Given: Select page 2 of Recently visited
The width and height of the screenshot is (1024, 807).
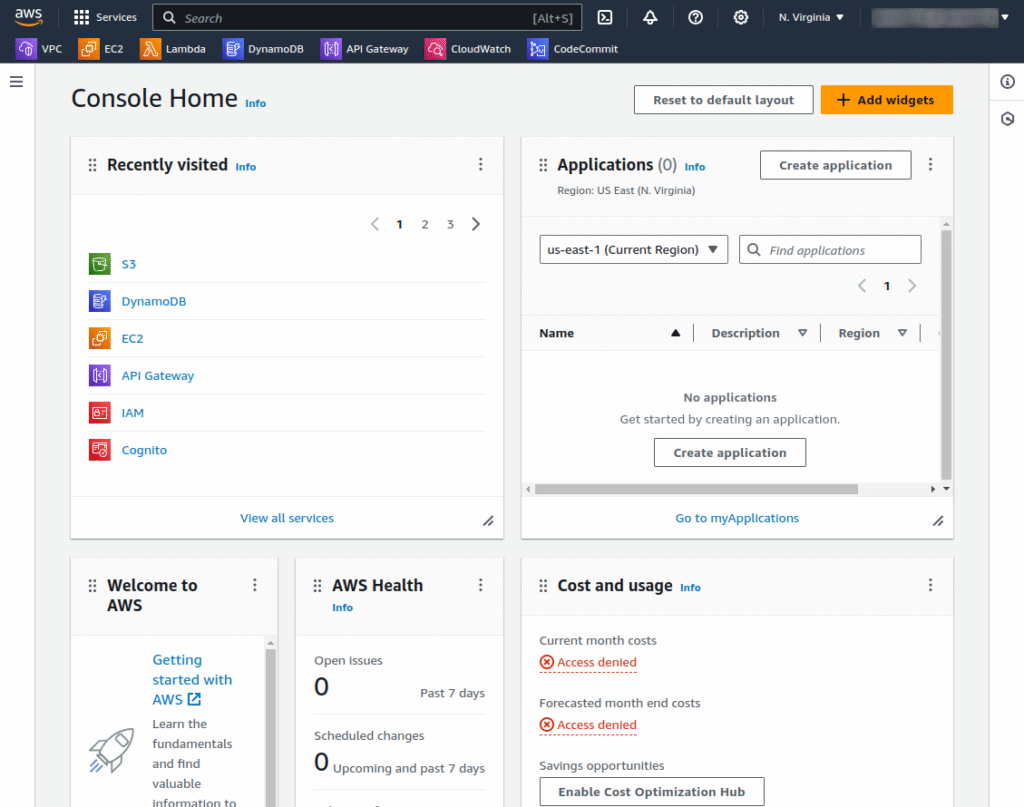Looking at the screenshot, I should tap(425, 225).
